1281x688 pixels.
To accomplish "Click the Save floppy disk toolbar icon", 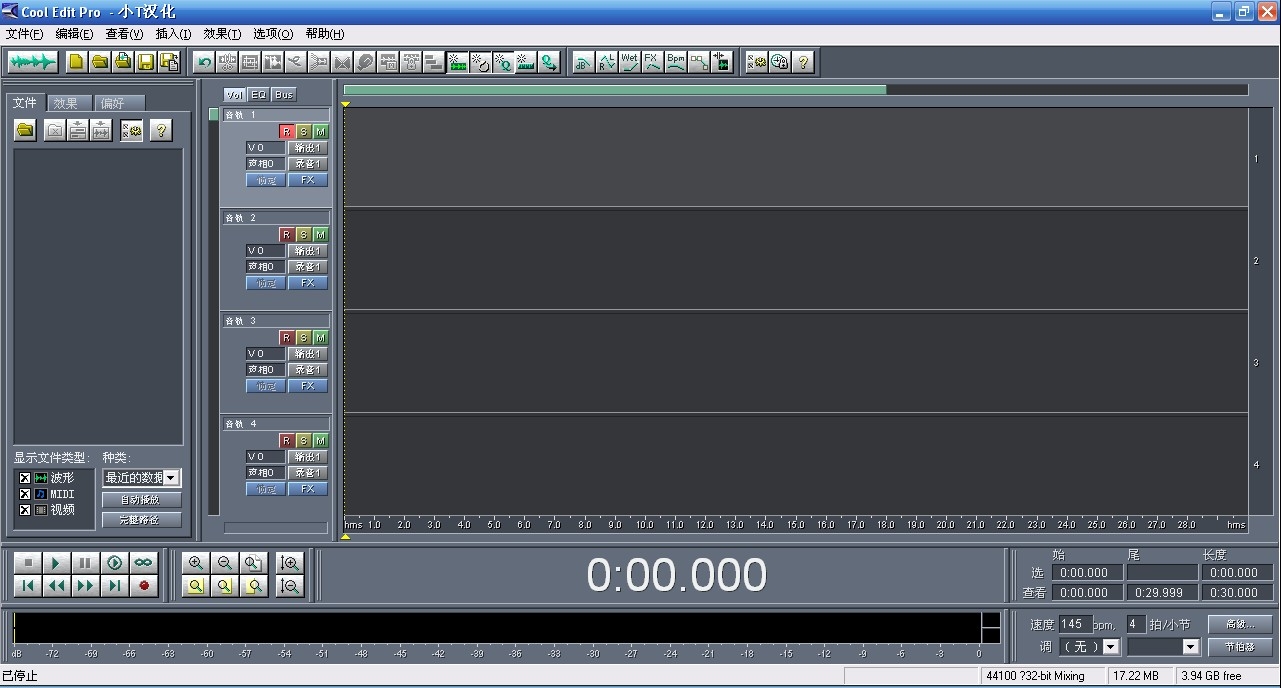I will [146, 62].
